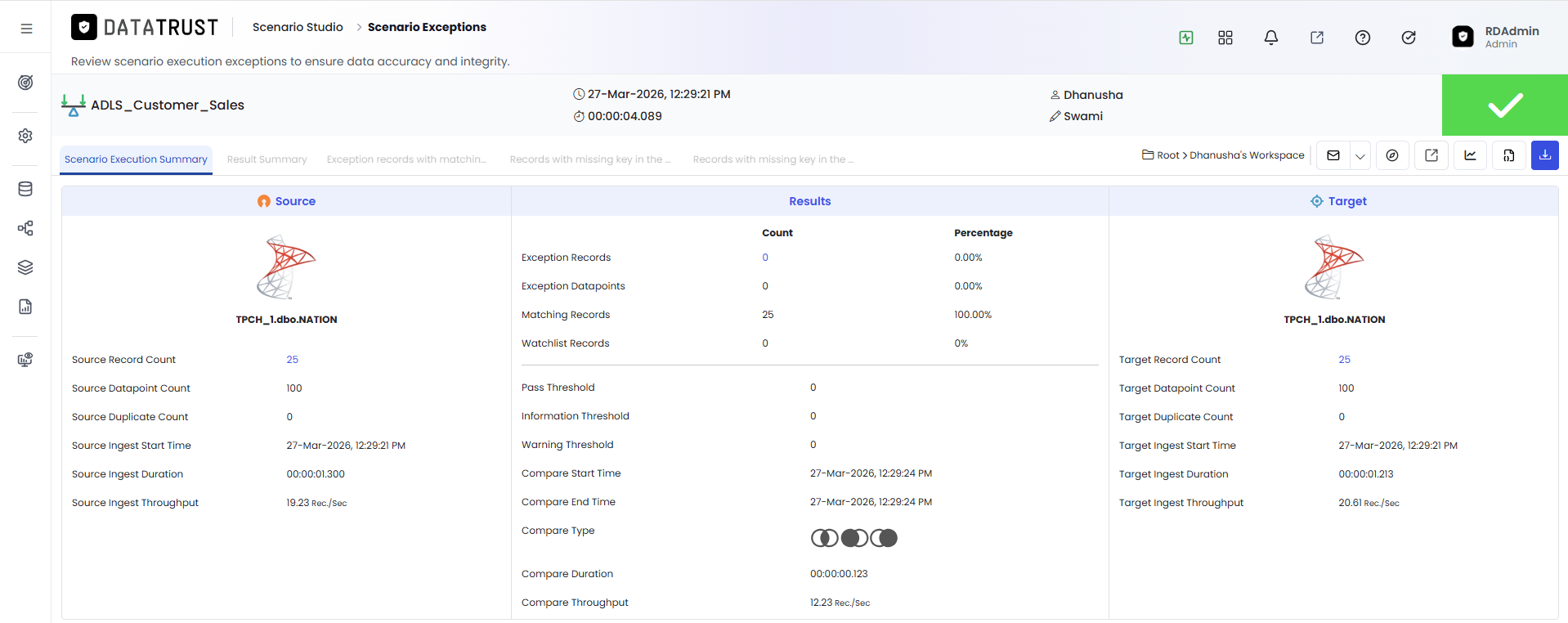Screen dimensions: 1568x623
Task: Click the Dhanusha user name
Action: pyautogui.click(x=1093, y=95)
